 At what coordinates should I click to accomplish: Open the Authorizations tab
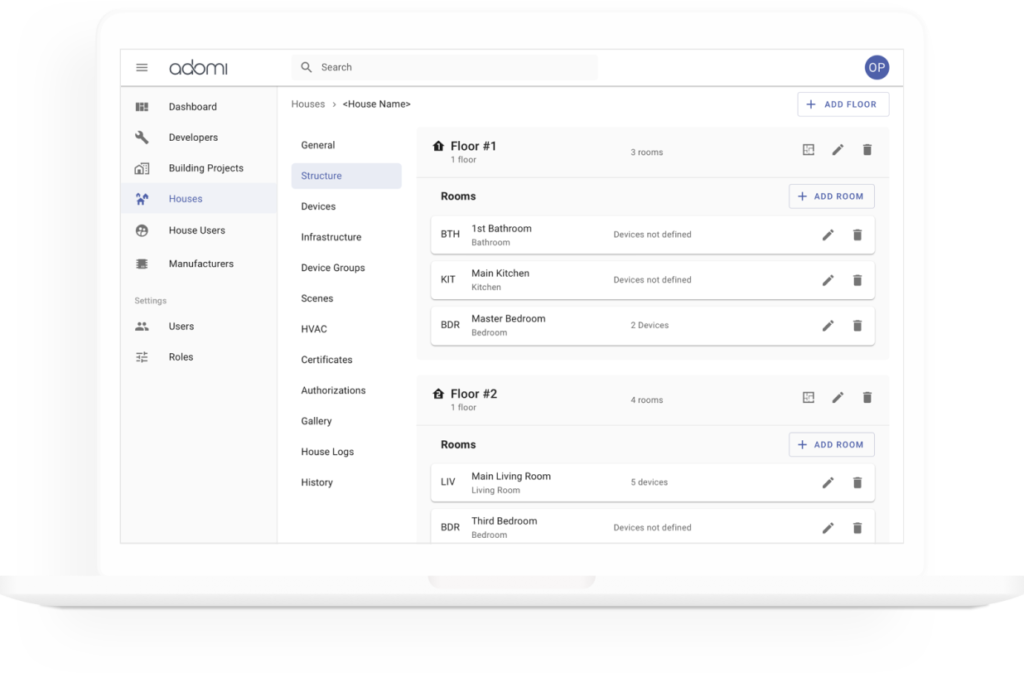(346, 390)
